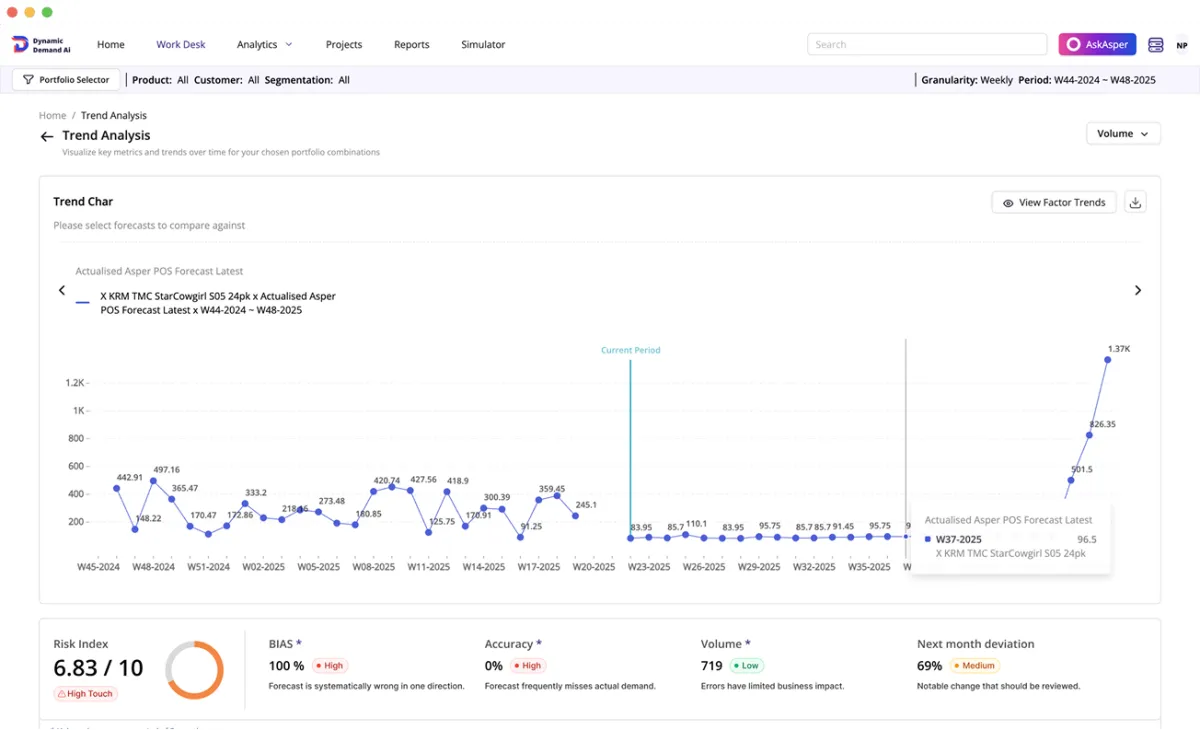Viewport: 1200px width, 730px height.
Task: Click the AskAsper button
Action: [1097, 44]
